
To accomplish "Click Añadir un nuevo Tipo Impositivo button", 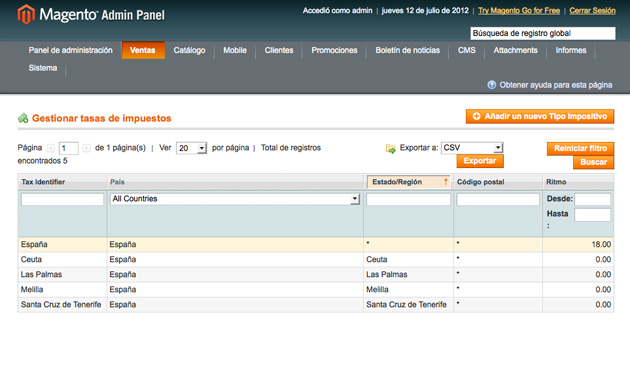I will click(x=540, y=116).
